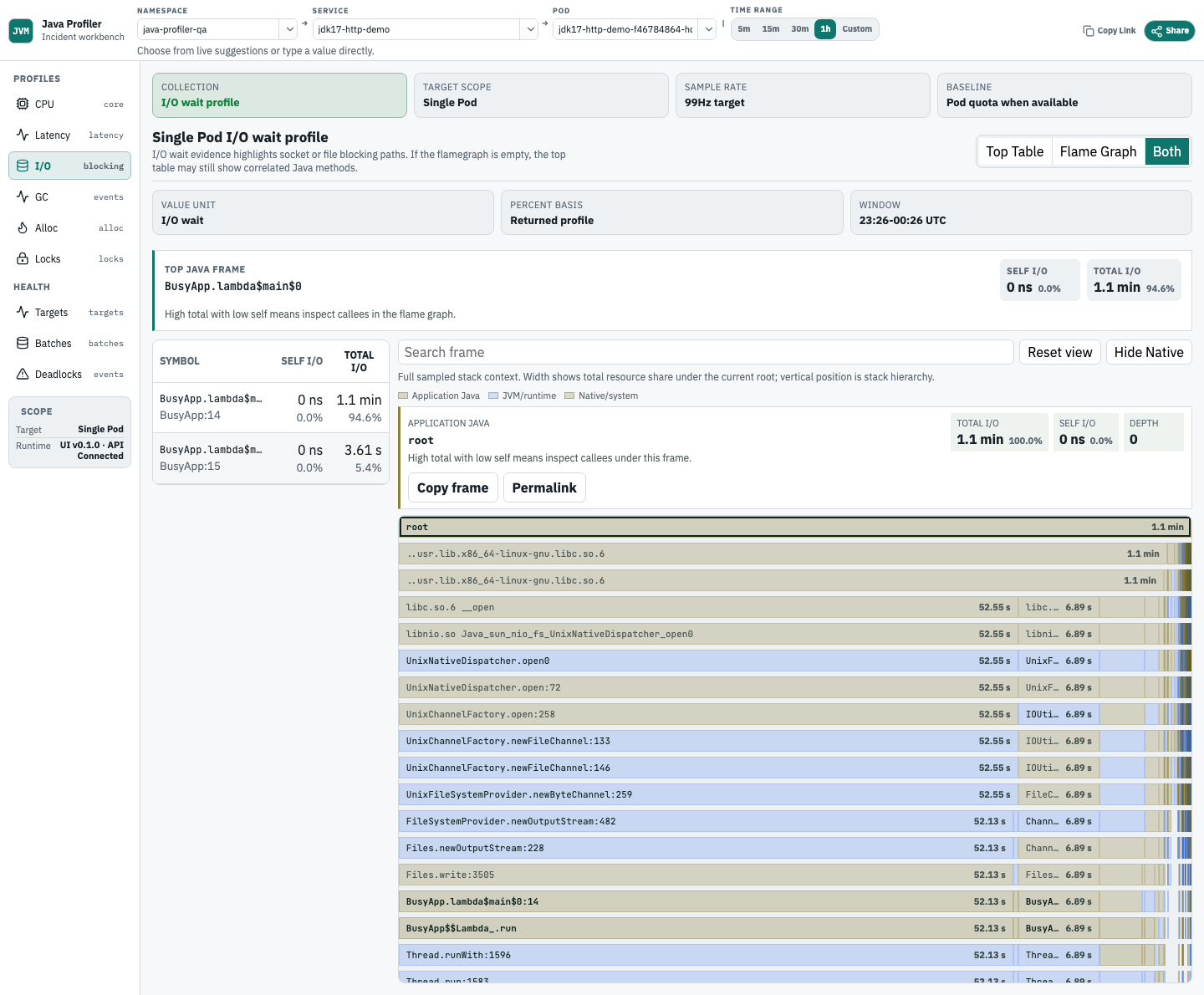
Task: Switch view to Flame Graph
Action: 1098,151
